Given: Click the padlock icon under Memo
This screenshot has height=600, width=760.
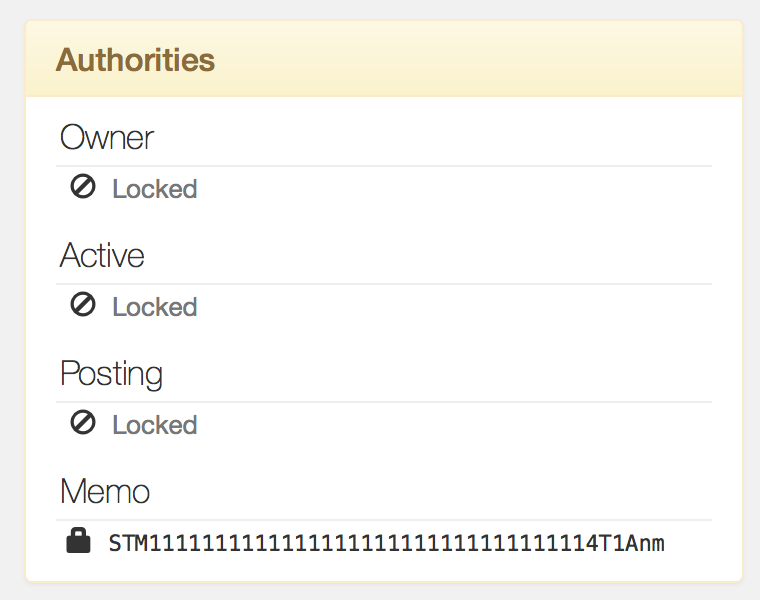Looking at the screenshot, I should coord(78,540).
